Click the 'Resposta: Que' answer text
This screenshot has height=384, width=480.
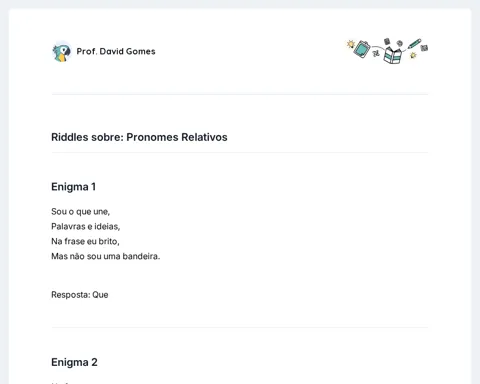(x=80, y=295)
